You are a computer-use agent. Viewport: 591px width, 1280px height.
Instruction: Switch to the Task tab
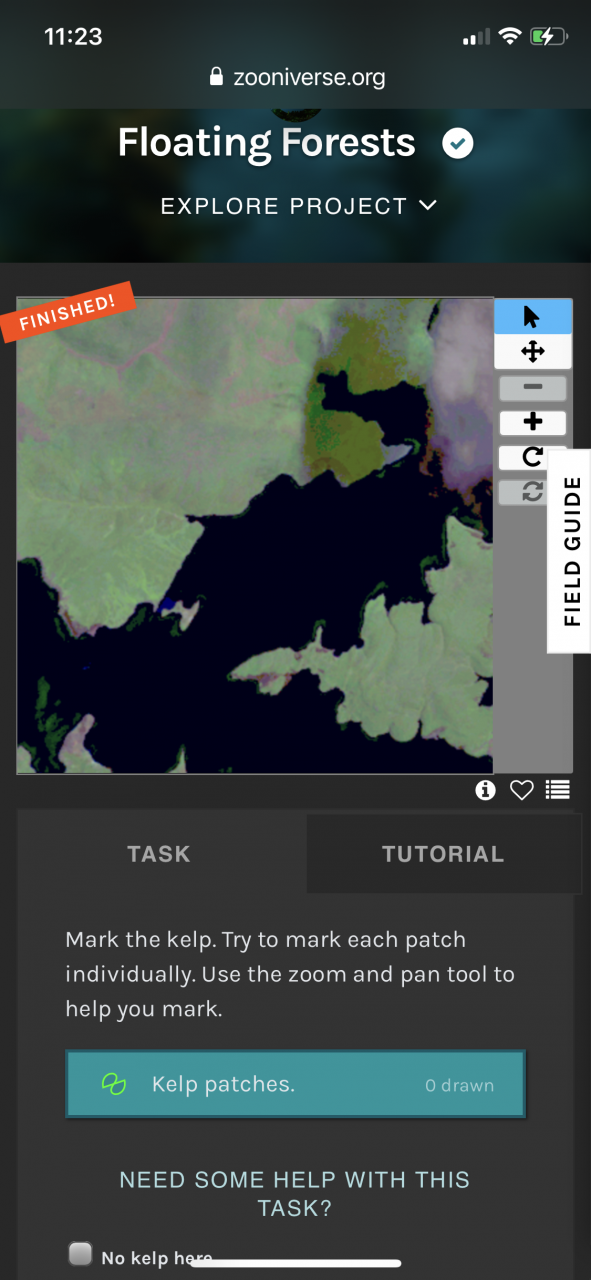point(159,854)
